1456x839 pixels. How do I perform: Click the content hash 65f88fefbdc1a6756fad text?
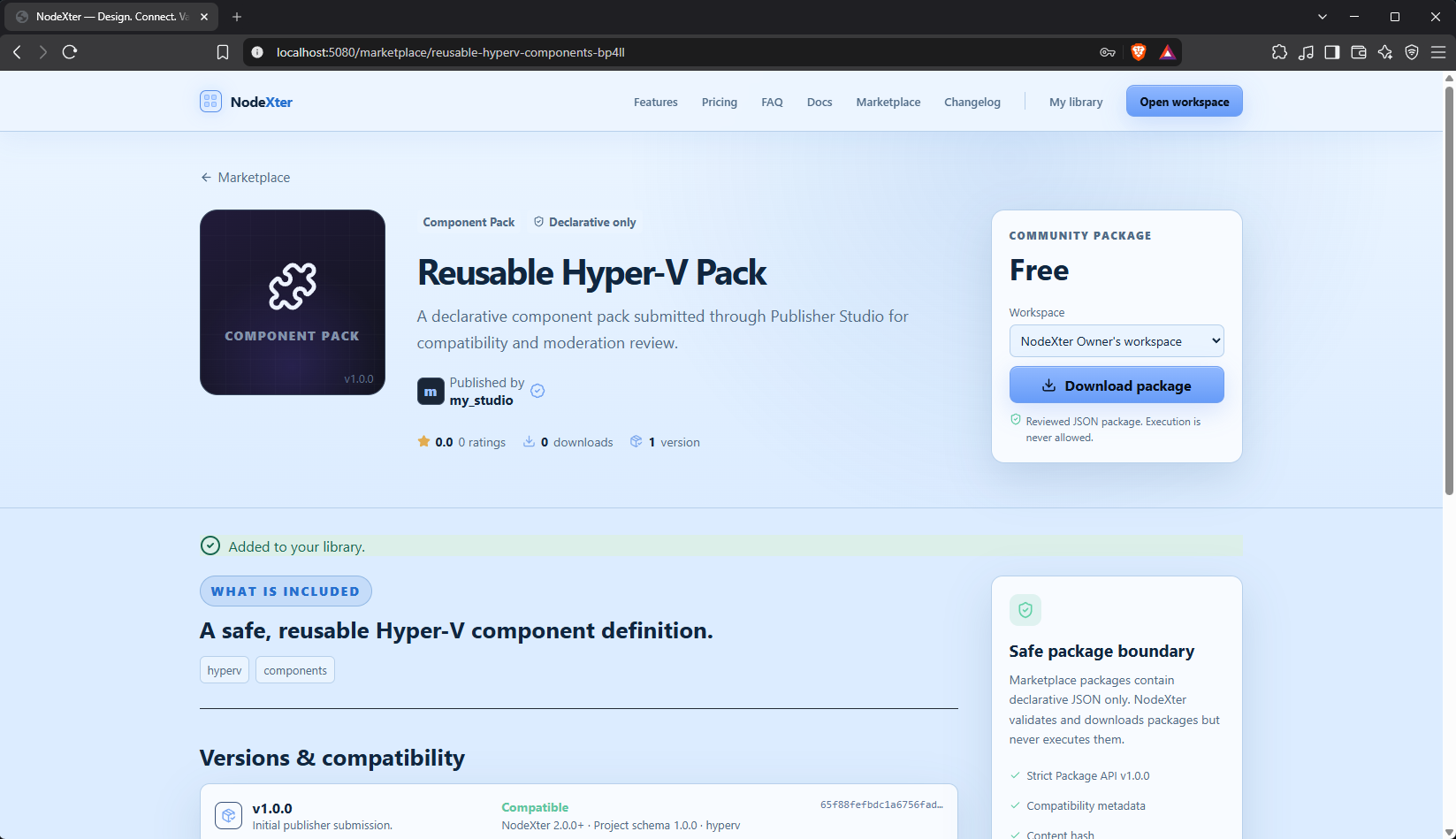coord(881,805)
